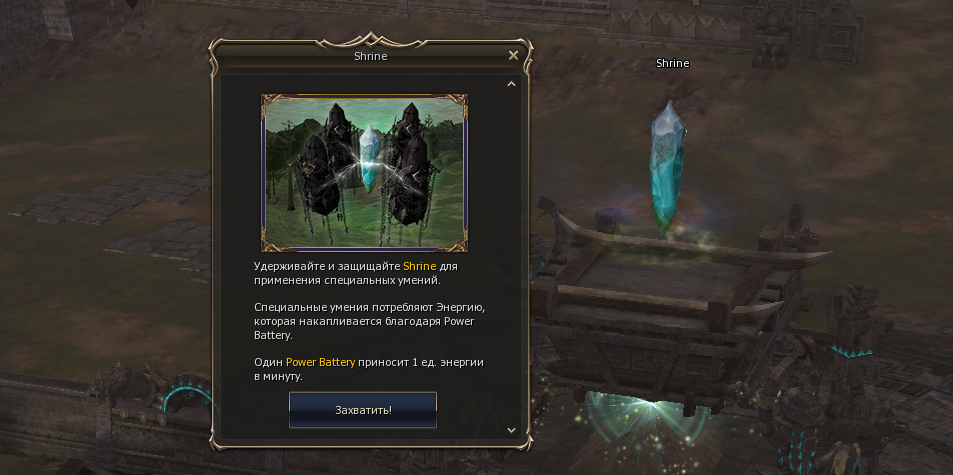Click the Shrine nameplate above the crystal

pyautogui.click(x=673, y=63)
